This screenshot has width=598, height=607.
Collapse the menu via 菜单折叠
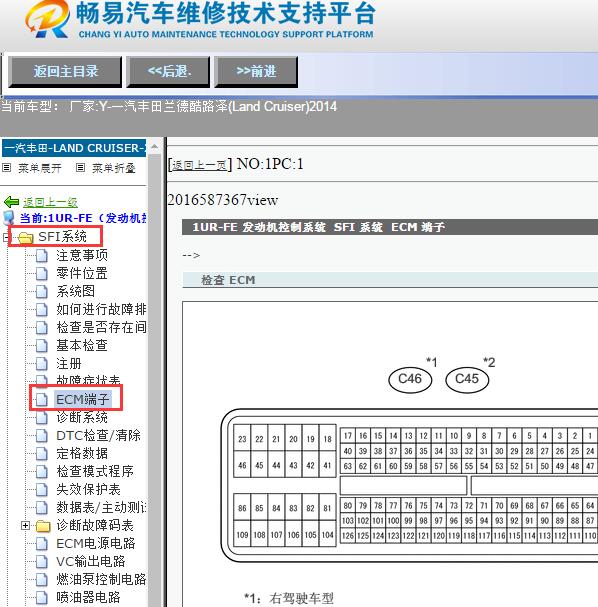coord(113,168)
